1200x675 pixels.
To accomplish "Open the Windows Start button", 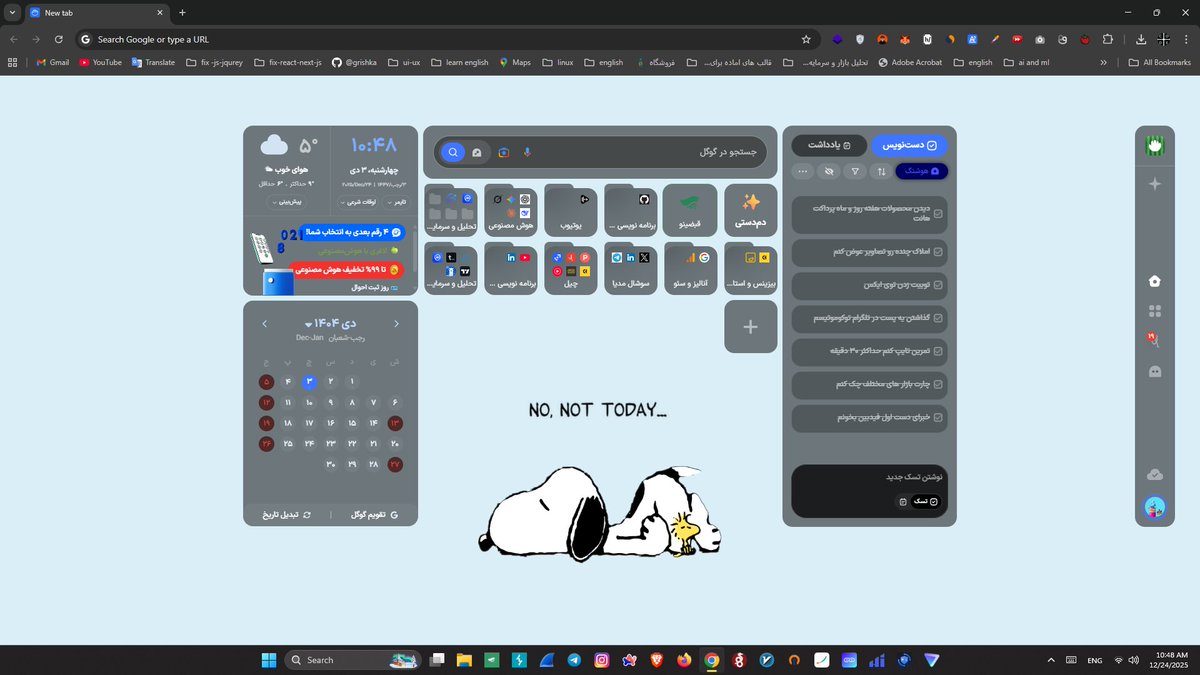I will 268,660.
